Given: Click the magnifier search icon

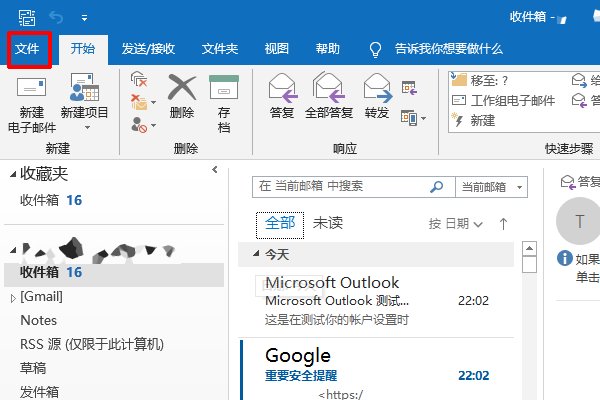Looking at the screenshot, I should [437, 187].
